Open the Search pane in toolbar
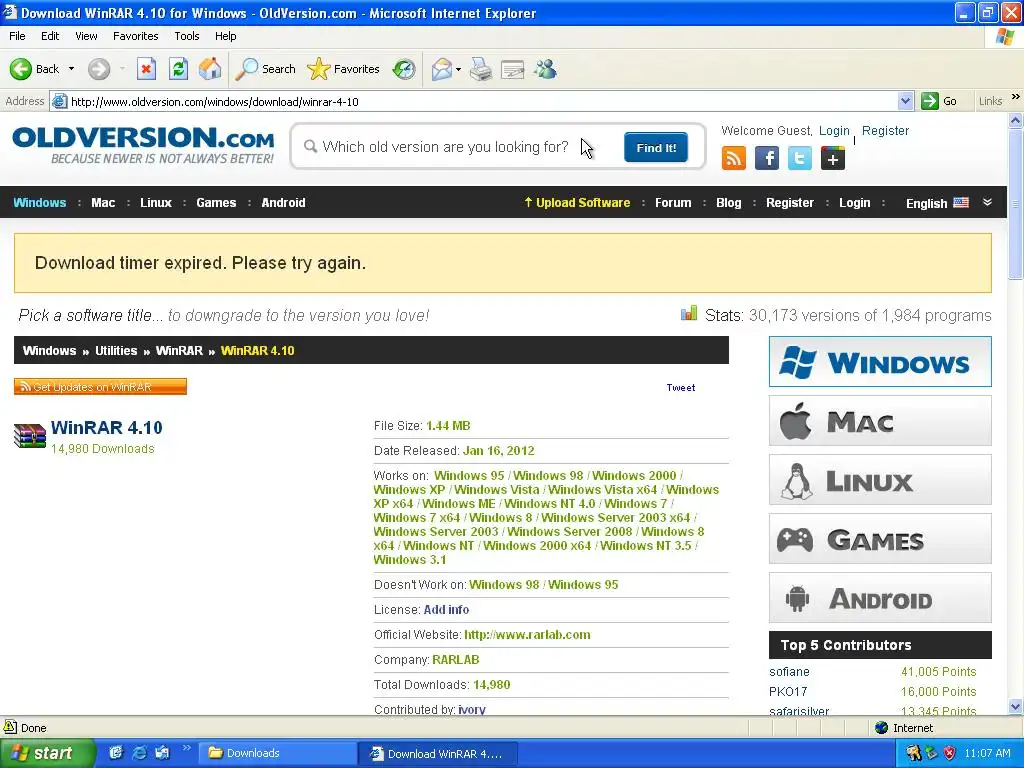 pos(265,69)
